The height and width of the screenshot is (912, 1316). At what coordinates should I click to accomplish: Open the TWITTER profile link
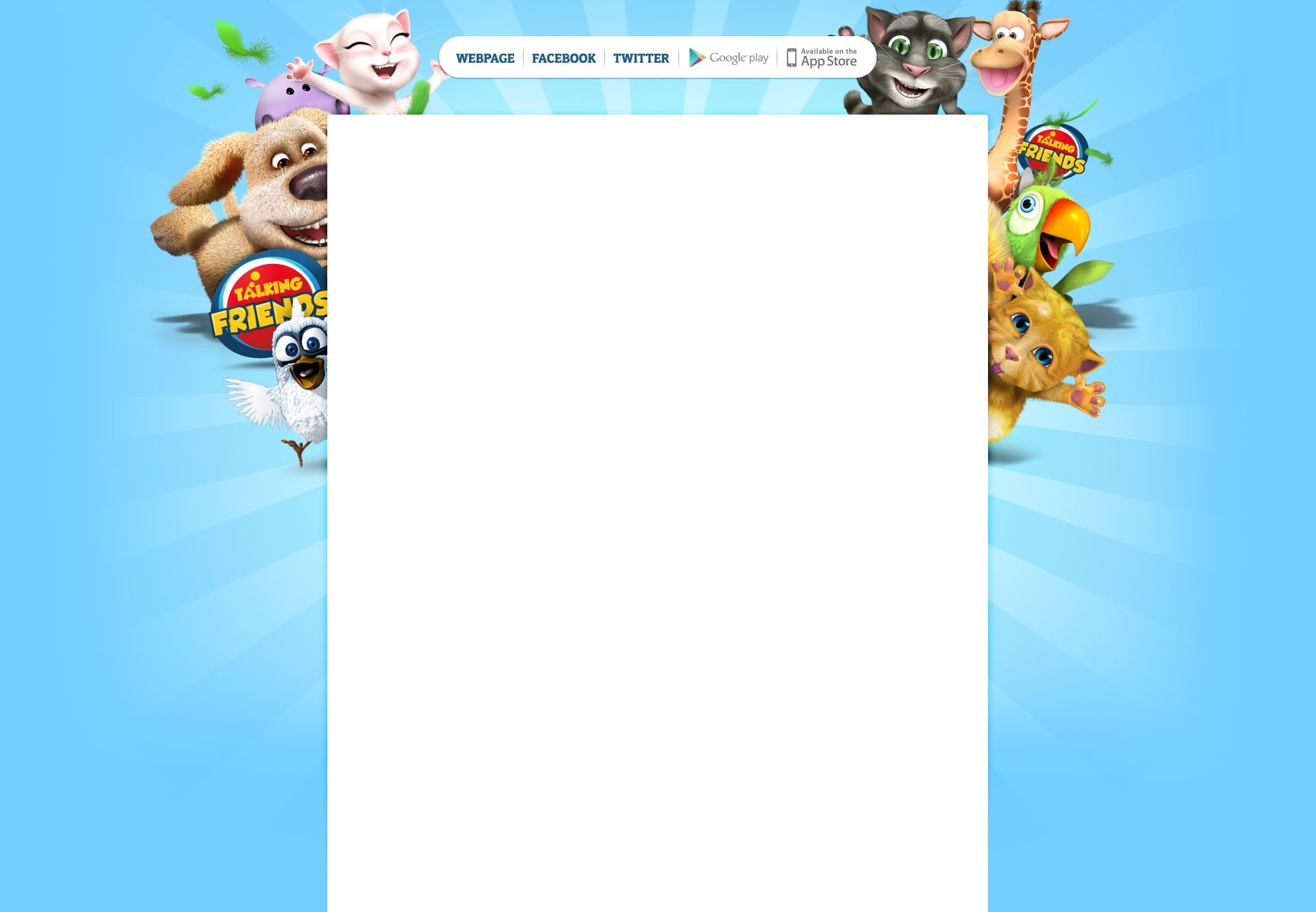(641, 58)
